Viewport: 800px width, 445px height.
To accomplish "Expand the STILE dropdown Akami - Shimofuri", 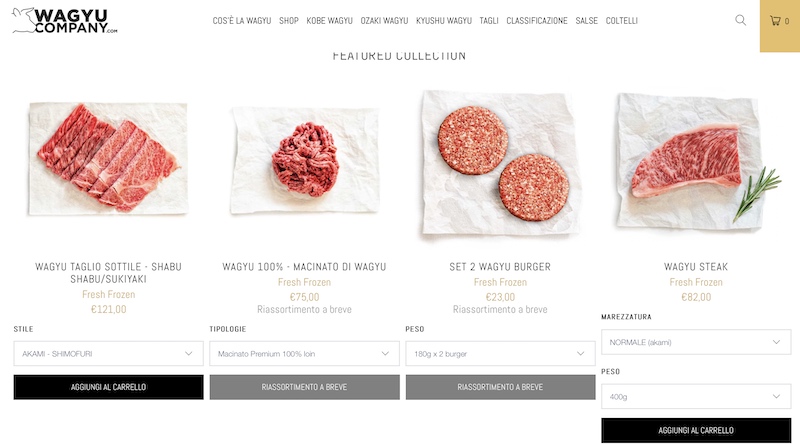I will 109,354.
